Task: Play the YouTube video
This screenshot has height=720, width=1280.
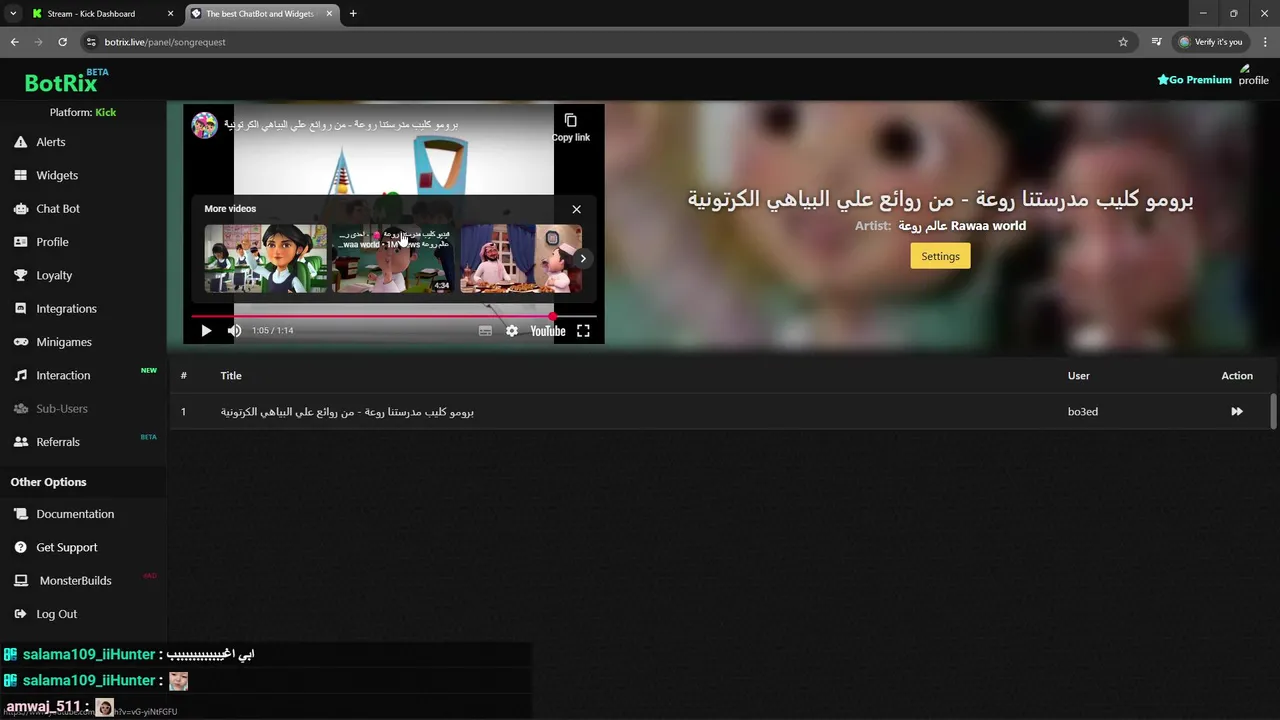Action: 206,331
